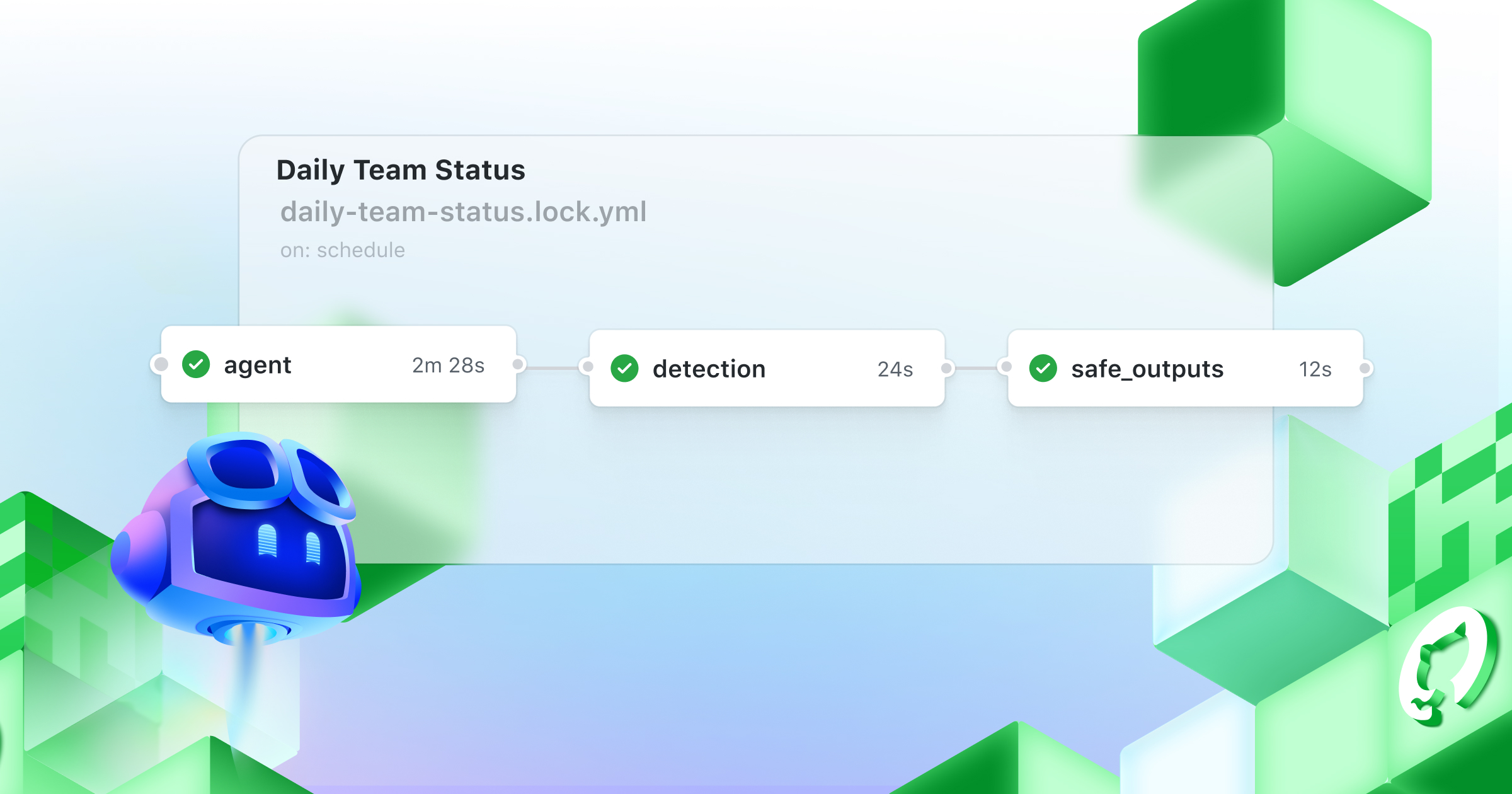Click the agent job's right connector dot

pos(518,364)
